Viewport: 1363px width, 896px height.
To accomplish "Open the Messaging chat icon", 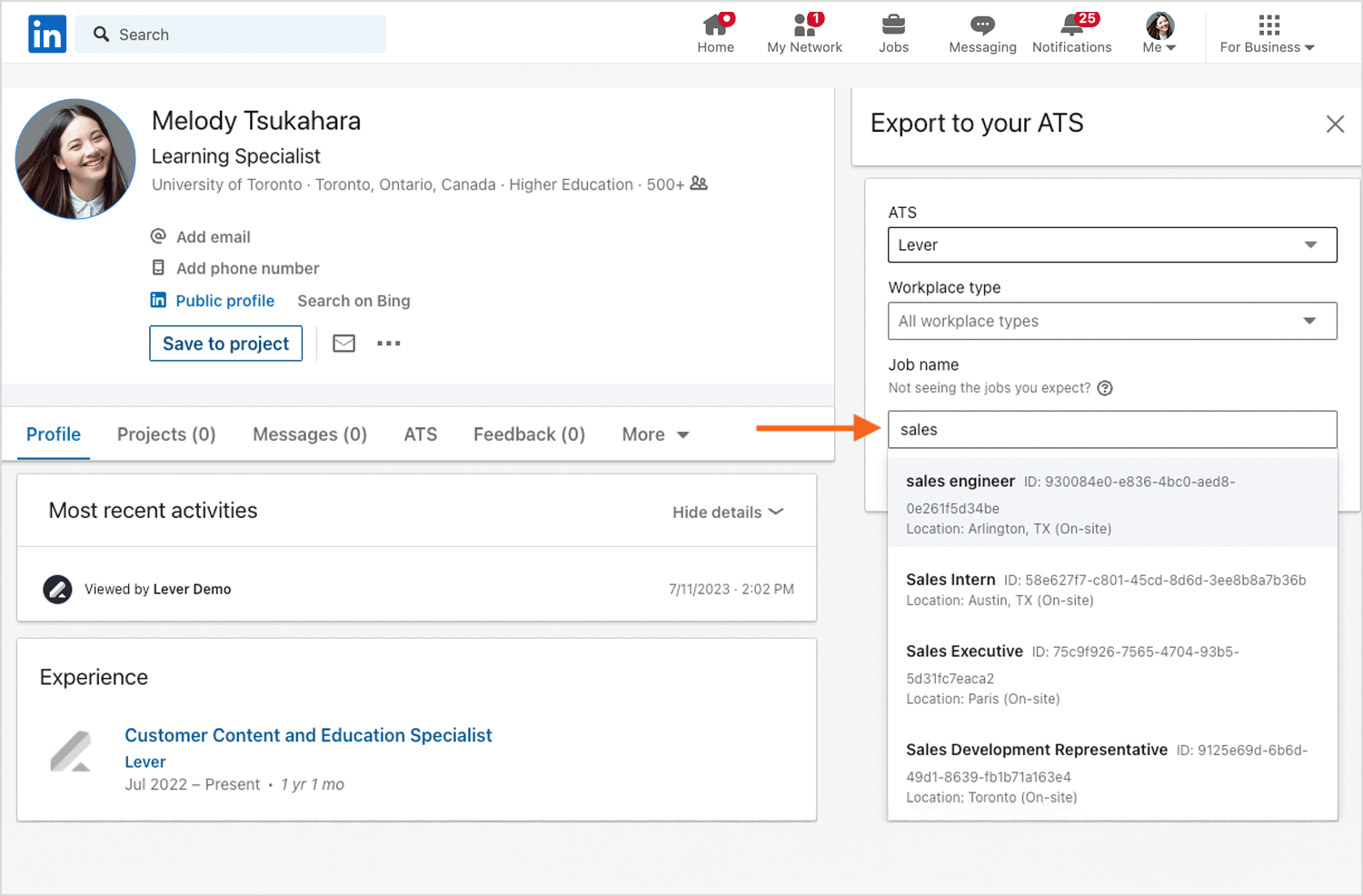I will click(x=983, y=34).
